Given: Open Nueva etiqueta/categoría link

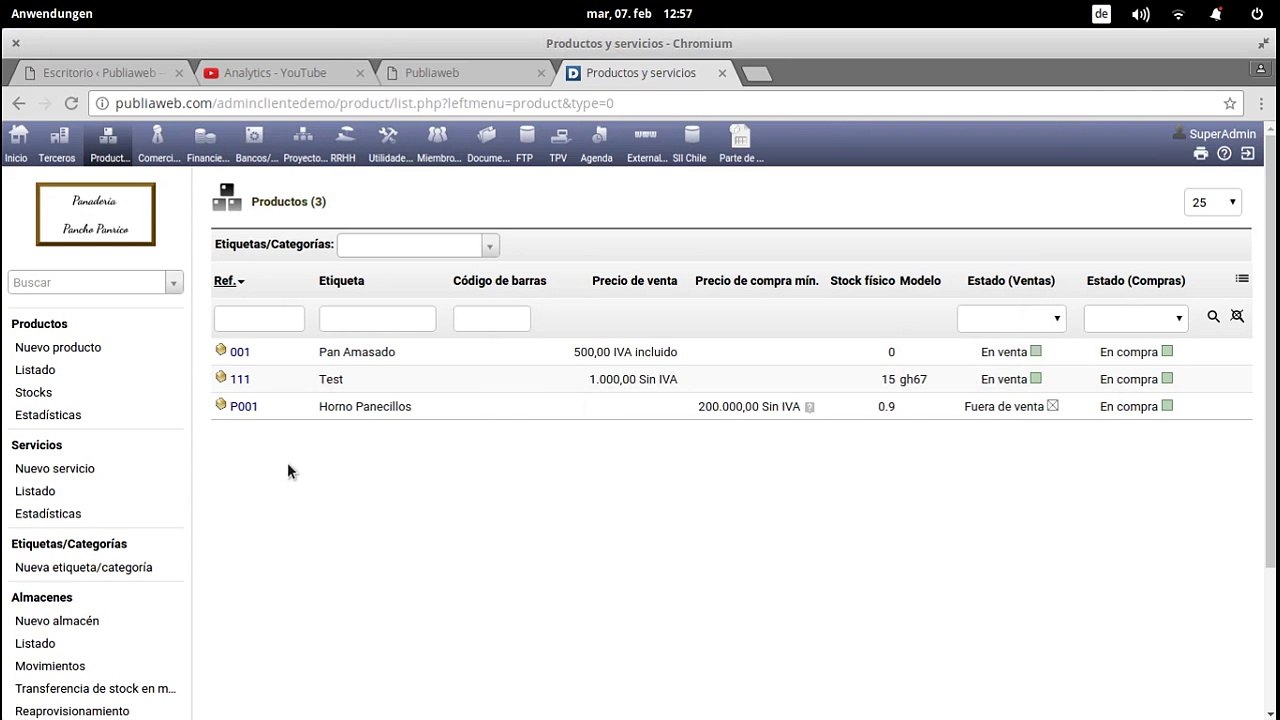Looking at the screenshot, I should tap(84, 567).
